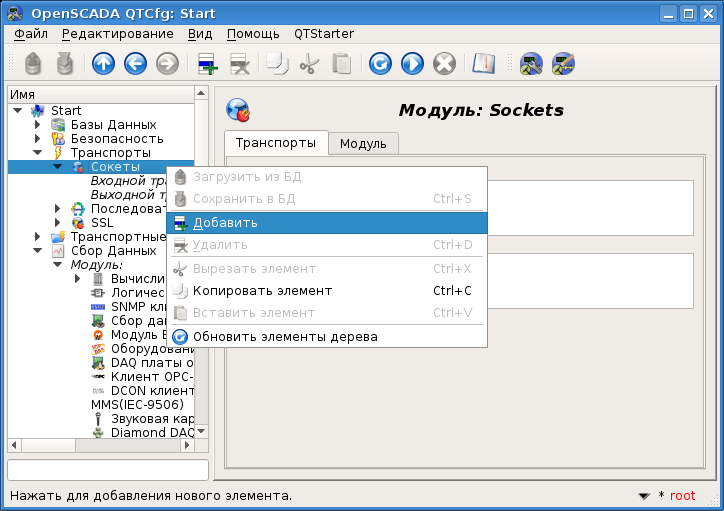This screenshot has width=724, height=511.
Task: Click the refresh page toolbar icon
Action: point(380,64)
